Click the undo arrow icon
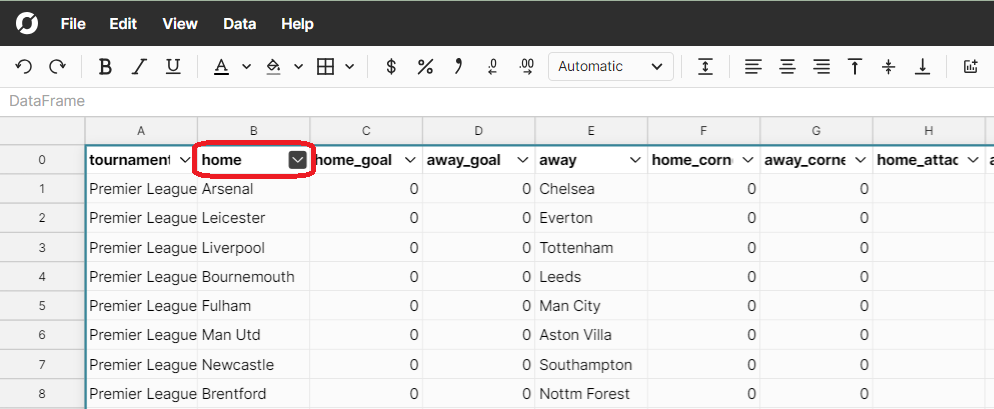Image resolution: width=994 pixels, height=409 pixels. (24, 67)
